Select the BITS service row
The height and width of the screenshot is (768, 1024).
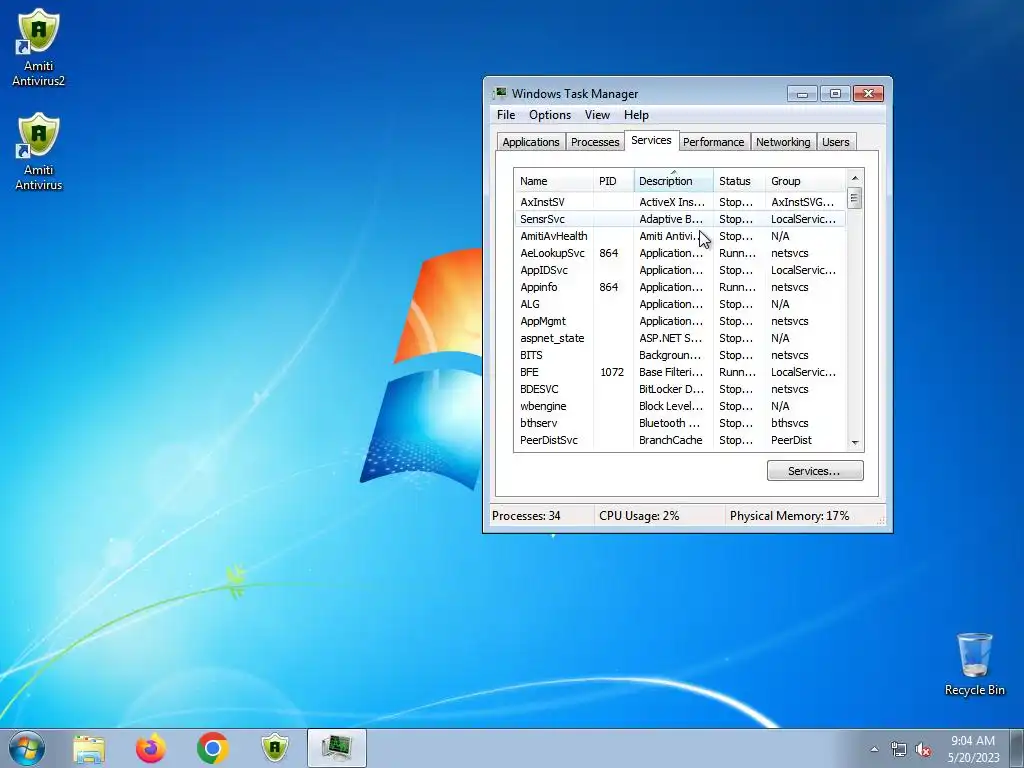680,355
